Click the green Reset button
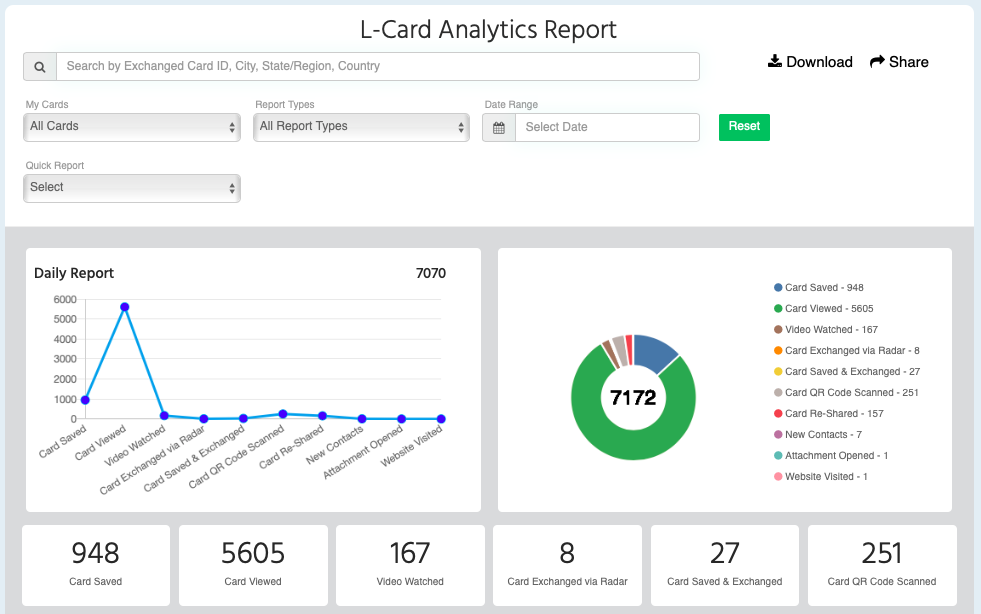Screen dimensions: 981x614 point(744,127)
